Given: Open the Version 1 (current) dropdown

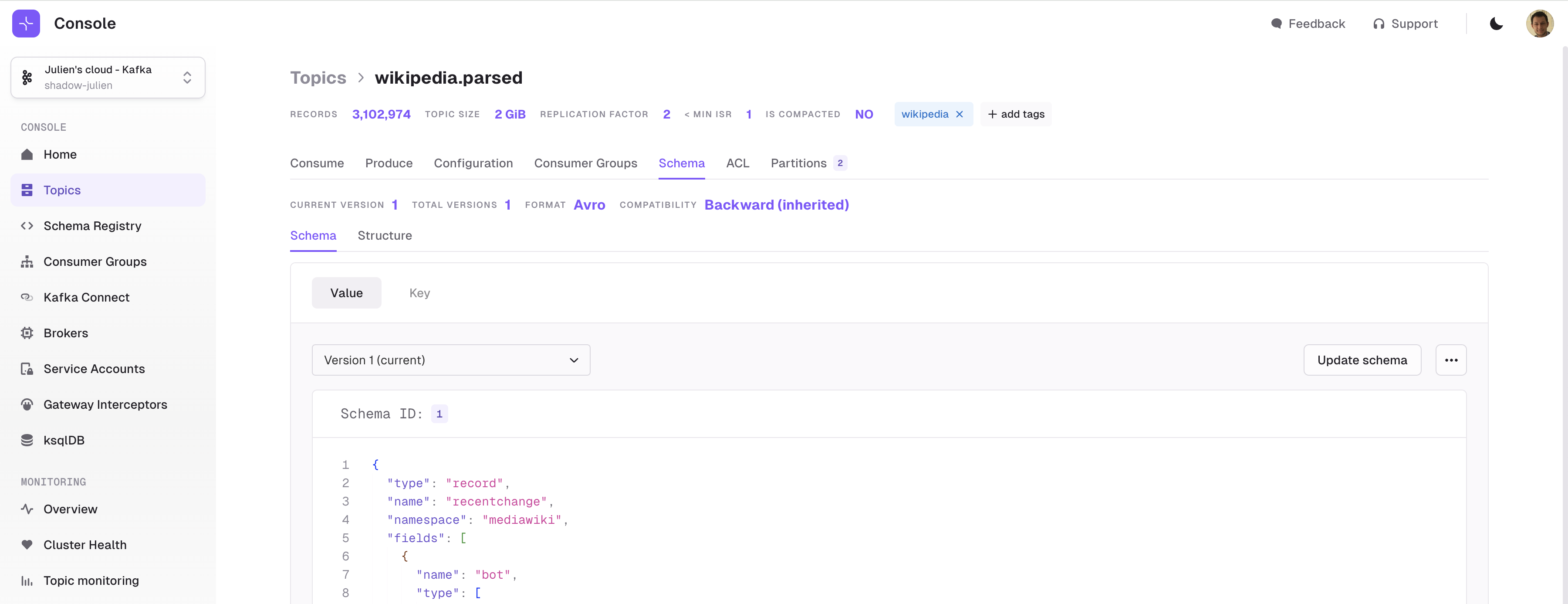Looking at the screenshot, I should (x=450, y=360).
